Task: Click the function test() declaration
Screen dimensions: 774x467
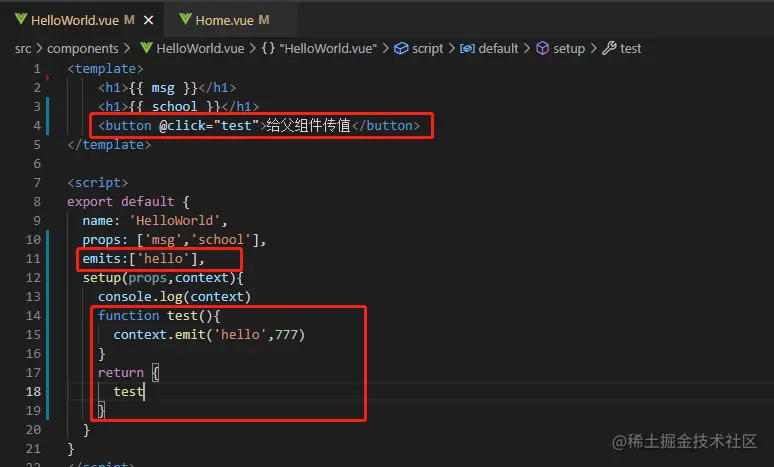Action: [159, 316]
